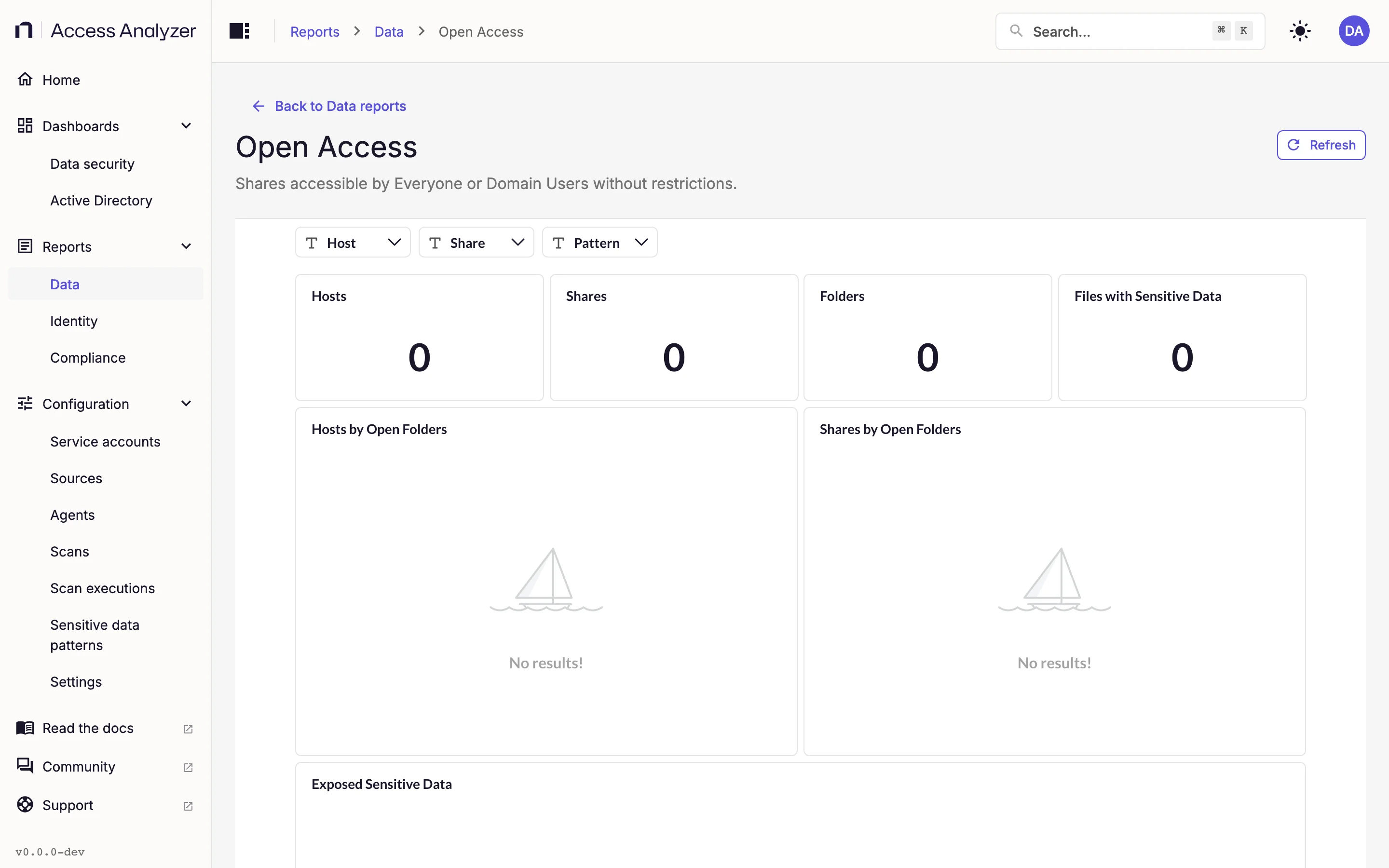The width and height of the screenshot is (1389, 868).
Task: Click the v0.0.0-dev version text
Action: 50,852
